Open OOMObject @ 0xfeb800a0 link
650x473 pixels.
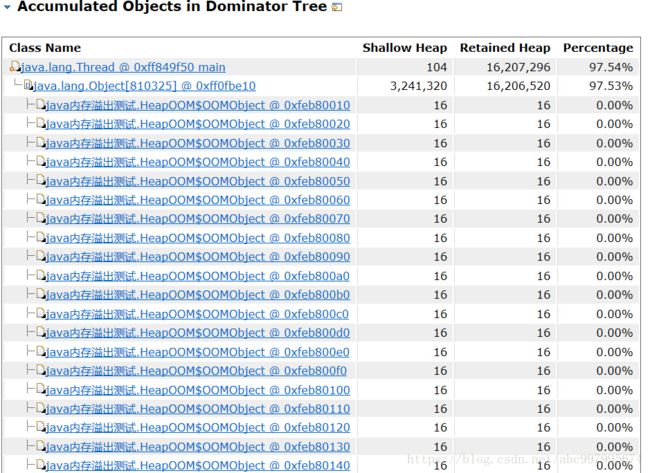click(x=198, y=276)
